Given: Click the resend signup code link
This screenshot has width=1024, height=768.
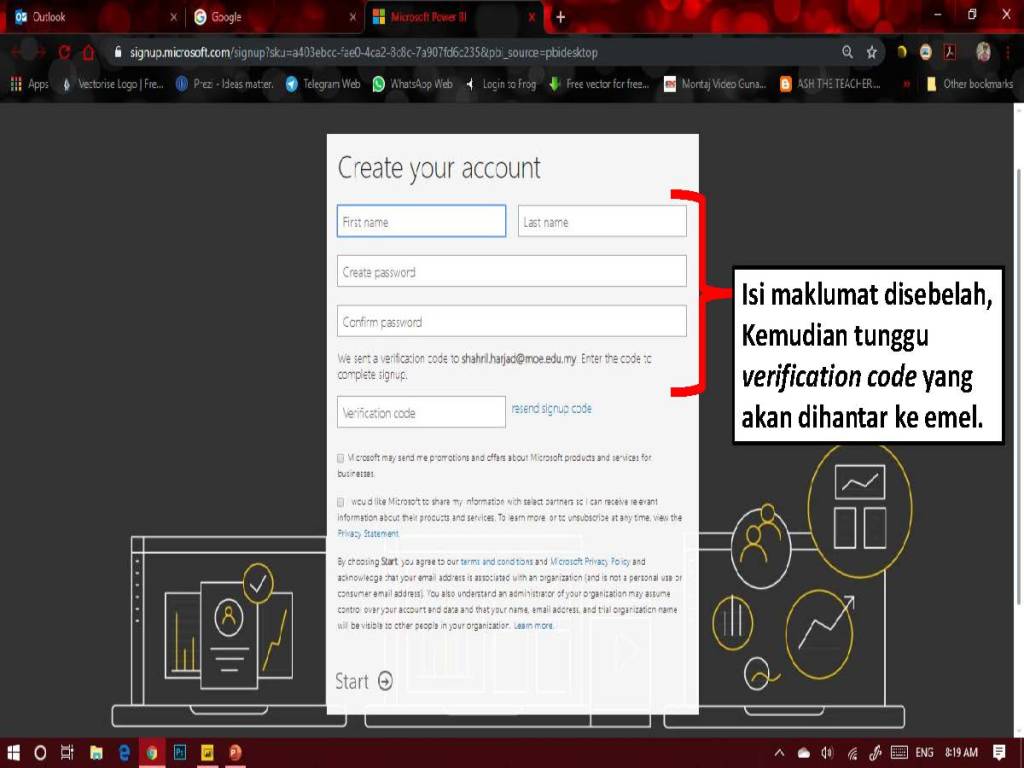Looking at the screenshot, I should click(551, 409).
